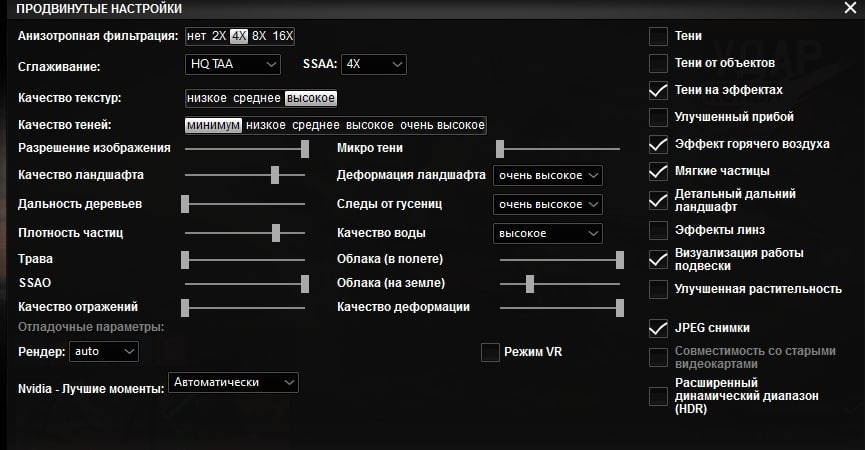This screenshot has height=450, width=865.
Task: Enable the Тени от объектов checkbox
Action: pyautogui.click(x=658, y=63)
